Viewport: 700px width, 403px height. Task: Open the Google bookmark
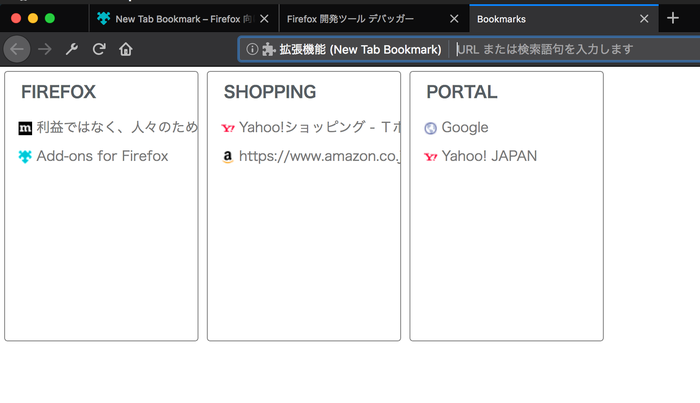click(465, 128)
